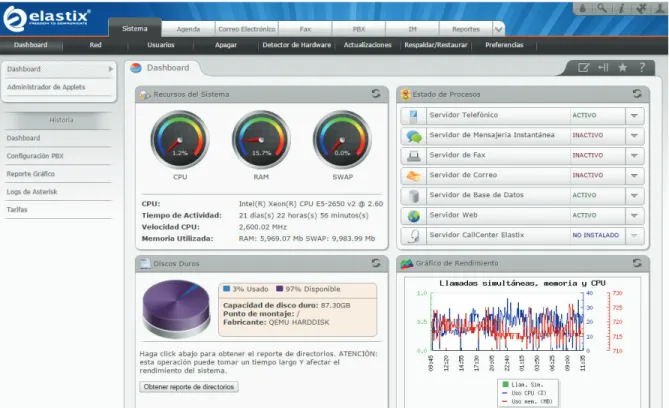Open Servidor Web dropdown arrow

coord(634,216)
